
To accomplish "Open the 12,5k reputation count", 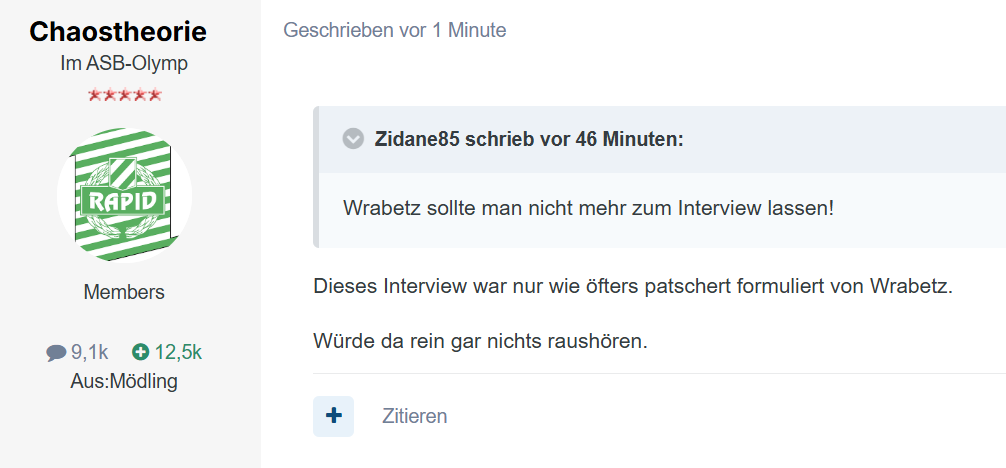I will [x=178, y=352].
